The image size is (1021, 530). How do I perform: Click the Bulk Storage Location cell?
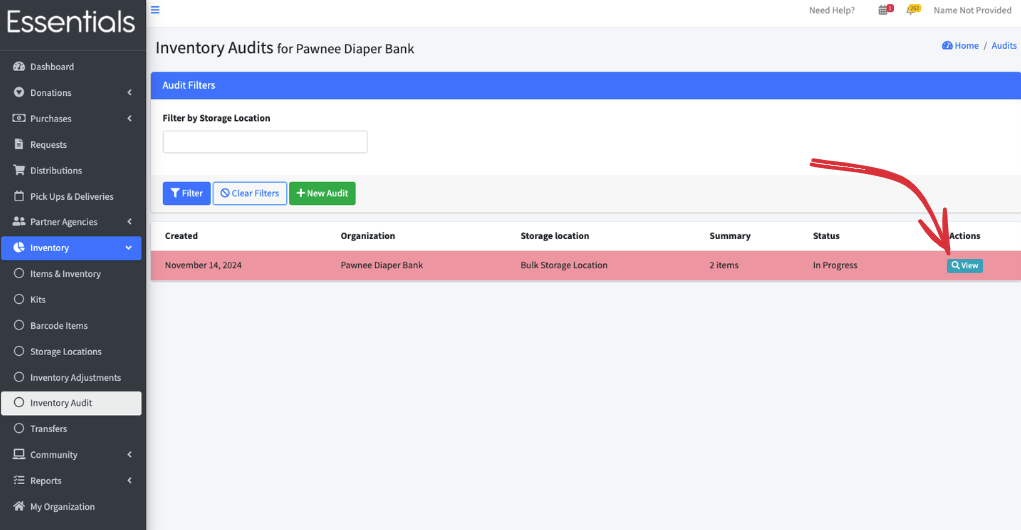564,265
